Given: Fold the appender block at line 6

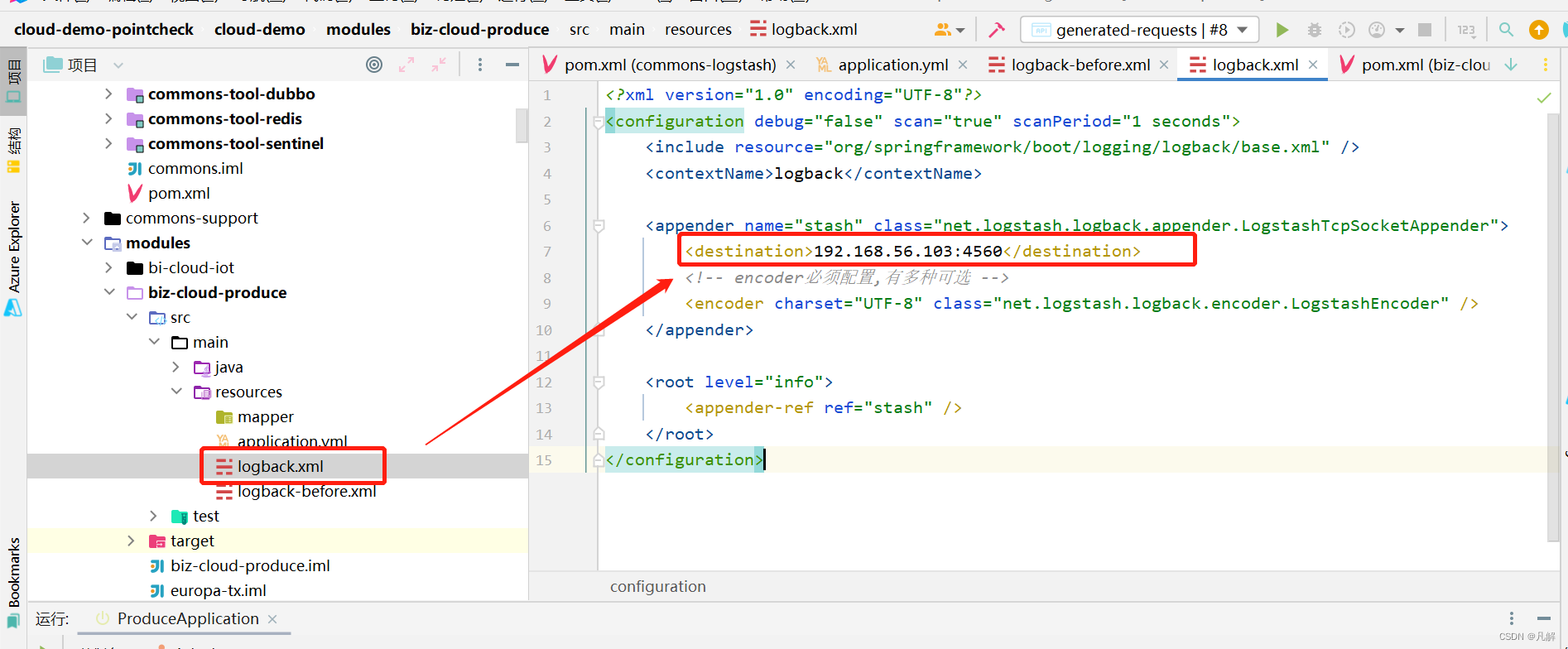Looking at the screenshot, I should click(x=599, y=226).
